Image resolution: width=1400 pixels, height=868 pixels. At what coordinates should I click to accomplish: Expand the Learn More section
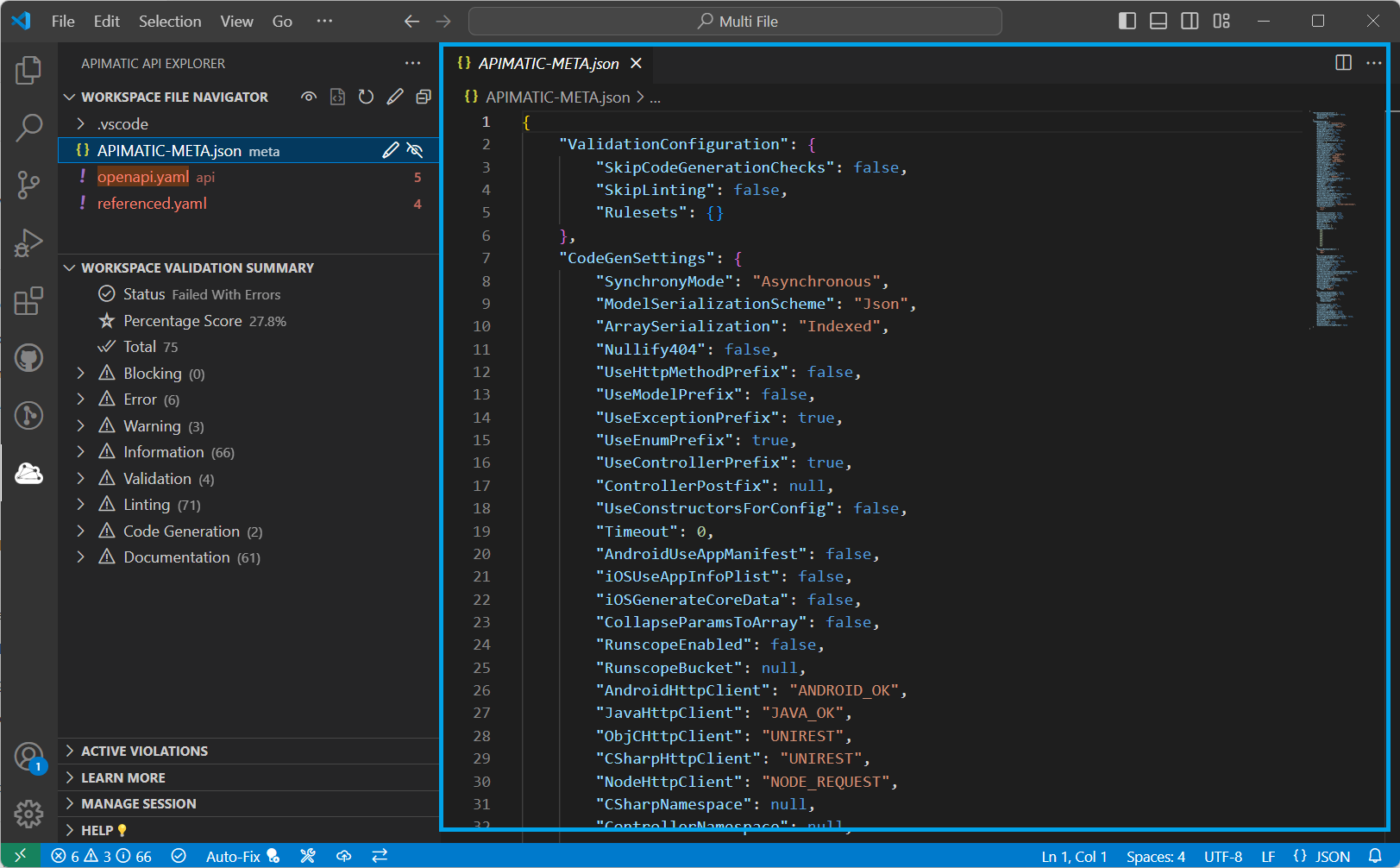pos(248,777)
